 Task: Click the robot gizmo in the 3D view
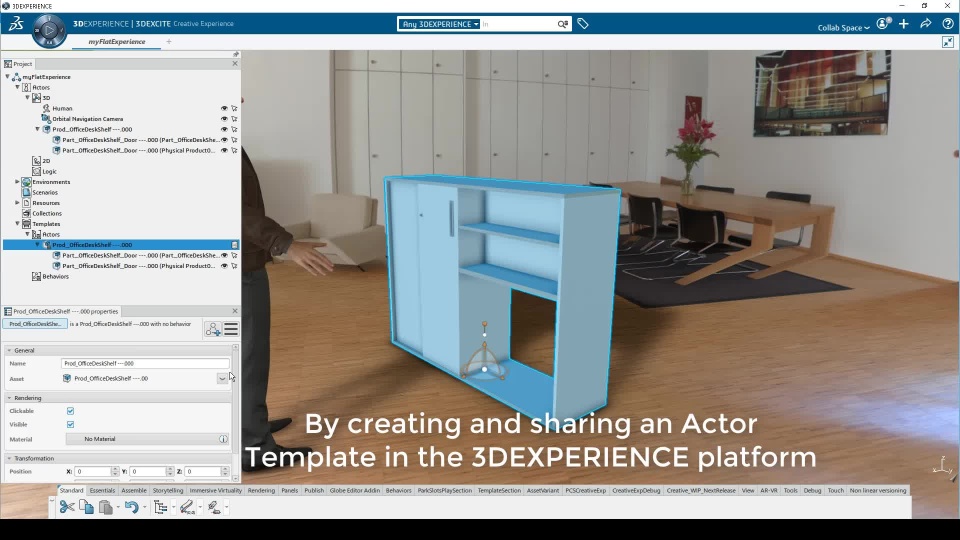pos(484,352)
